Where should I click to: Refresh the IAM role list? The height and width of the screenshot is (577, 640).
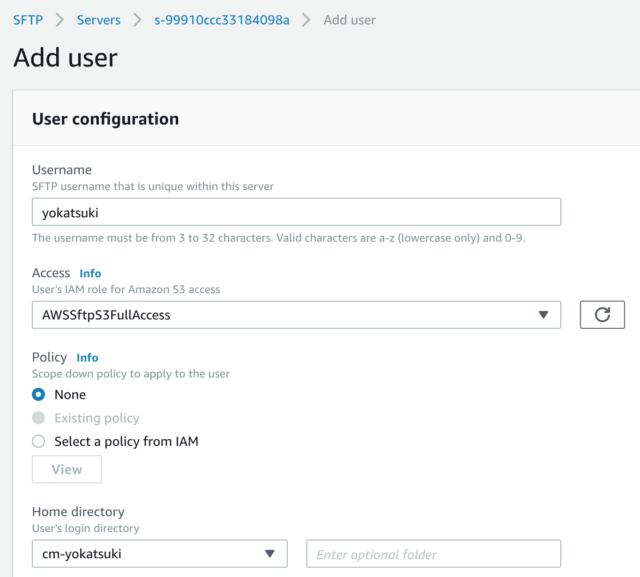(x=602, y=315)
